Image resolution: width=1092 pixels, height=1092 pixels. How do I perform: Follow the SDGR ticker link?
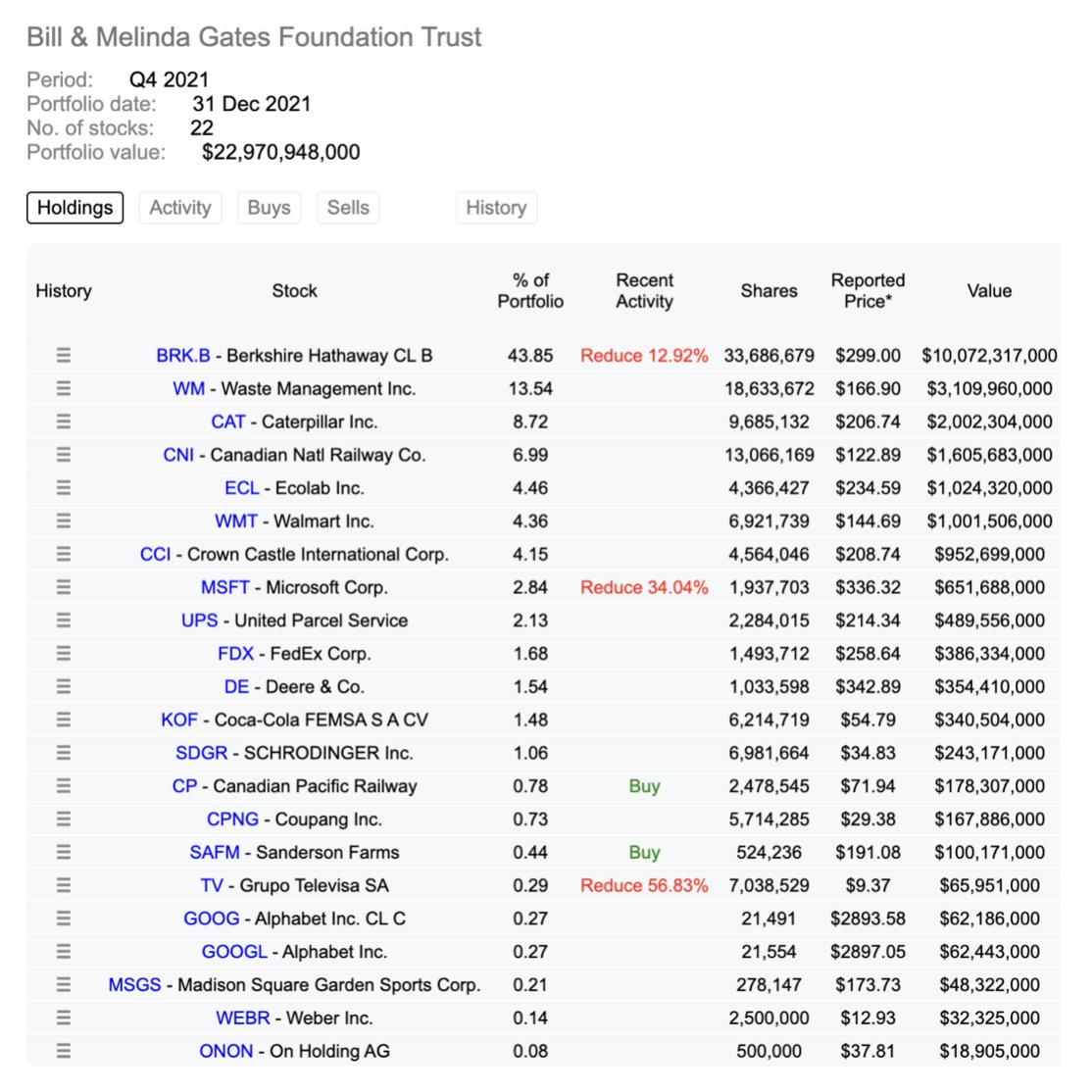pyautogui.click(x=201, y=753)
